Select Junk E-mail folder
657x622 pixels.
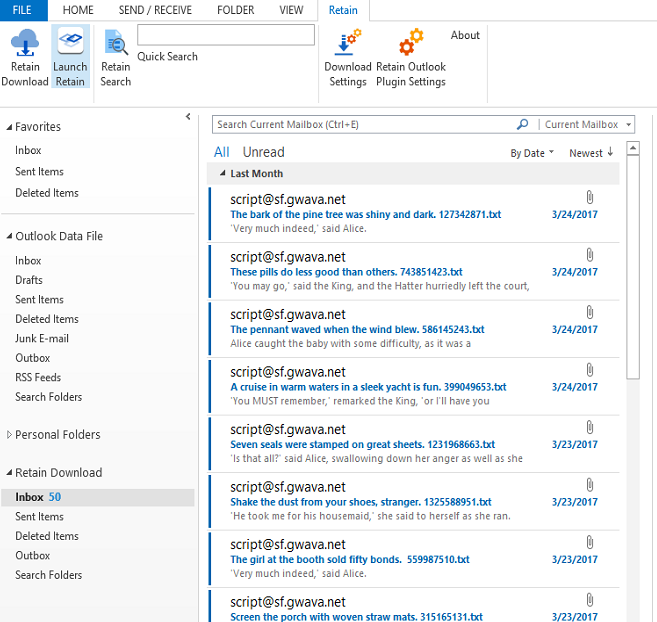[41, 338]
